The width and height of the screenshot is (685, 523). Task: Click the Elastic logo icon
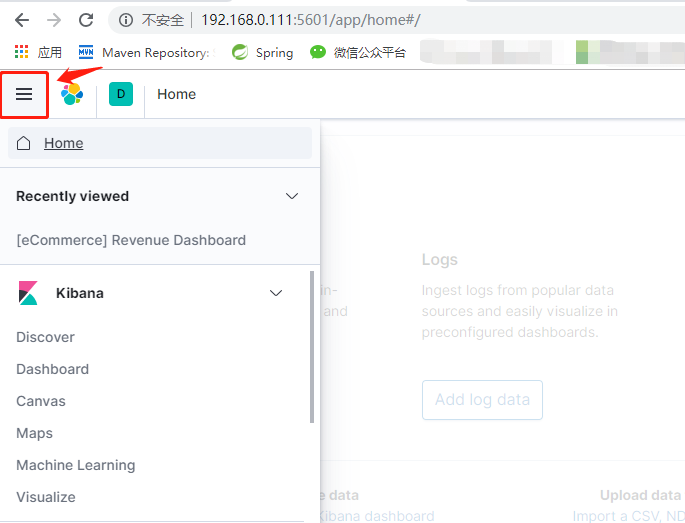(72, 94)
